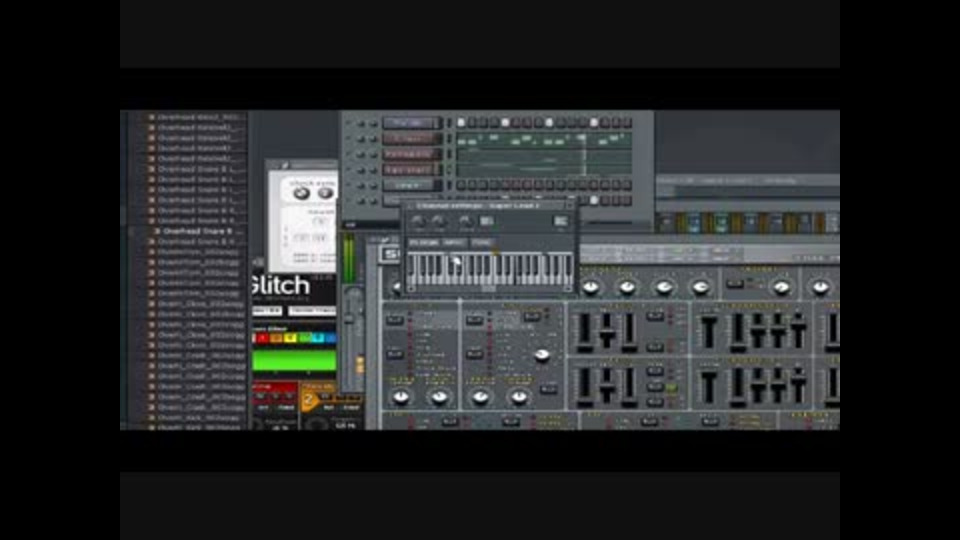Switch to PLUGIN tab in Channel settings
Screen dimensions: 960x540
(424, 242)
